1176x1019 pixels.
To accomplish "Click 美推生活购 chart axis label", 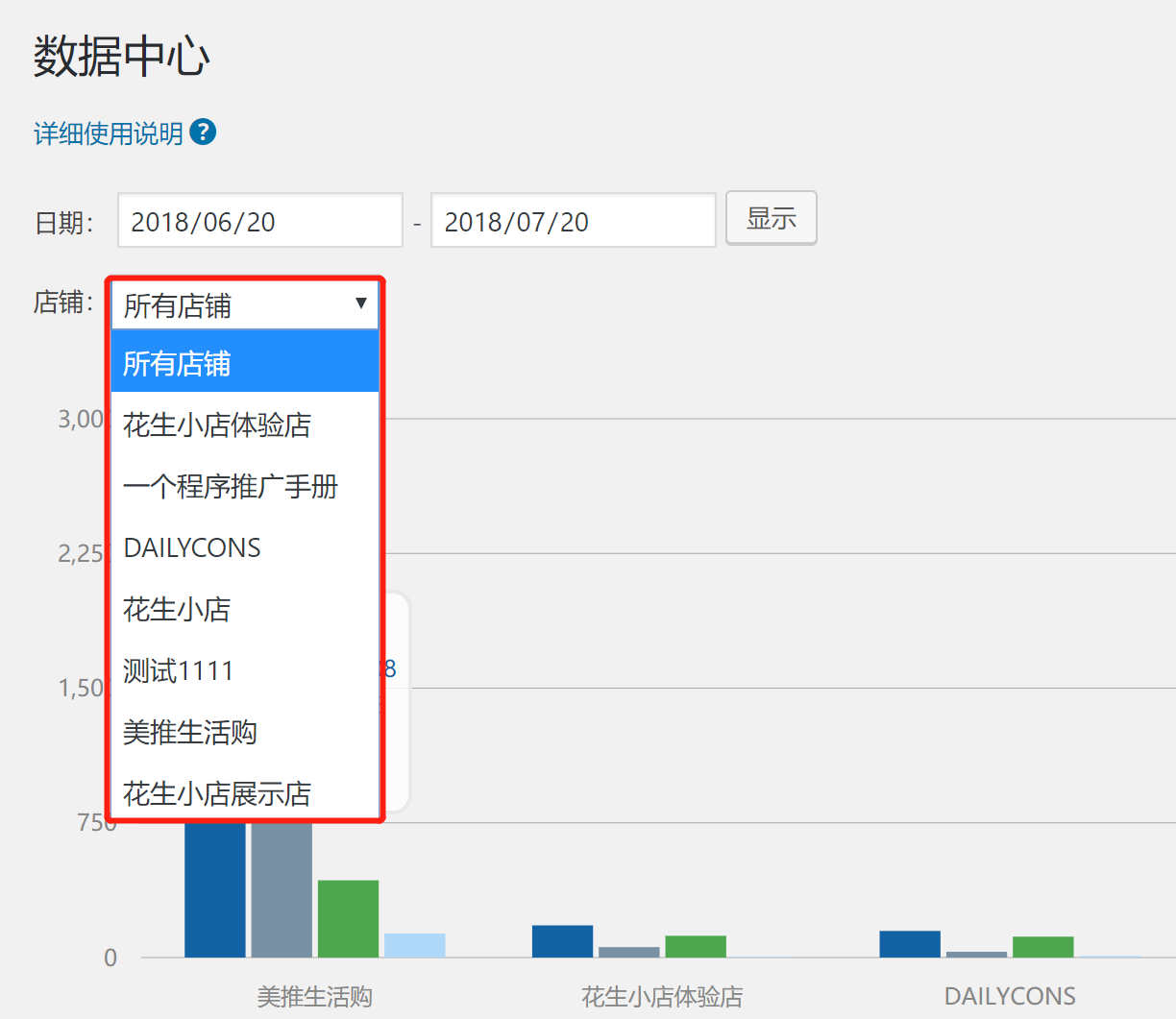I will click(x=315, y=996).
